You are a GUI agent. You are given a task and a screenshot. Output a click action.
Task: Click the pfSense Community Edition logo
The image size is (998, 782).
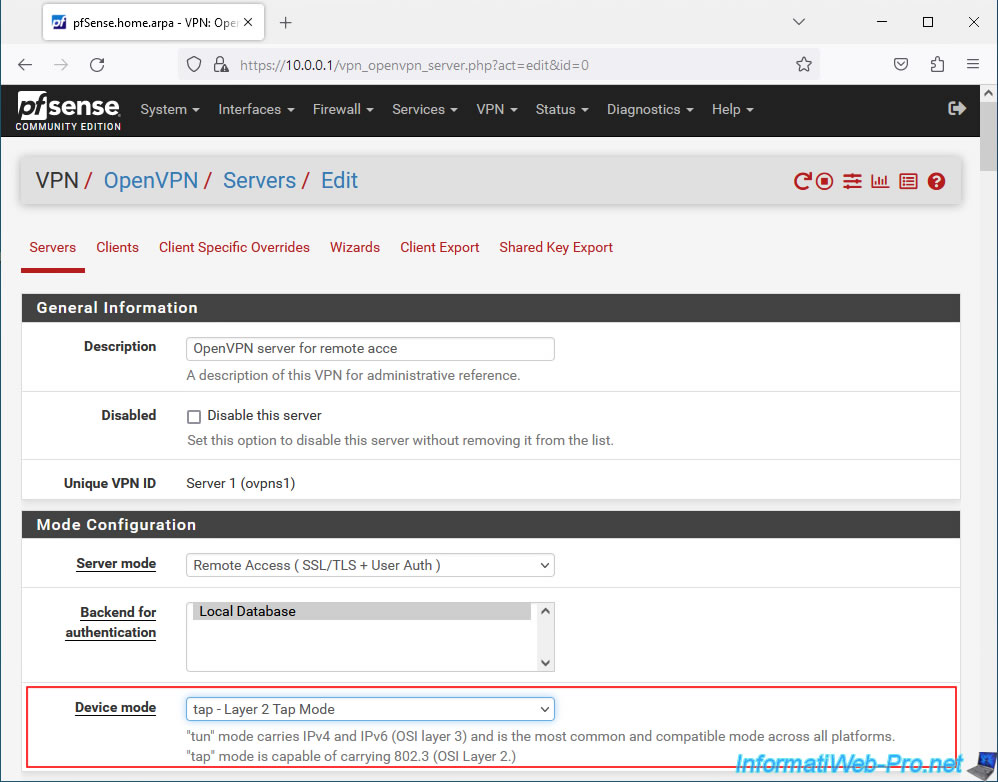point(68,111)
